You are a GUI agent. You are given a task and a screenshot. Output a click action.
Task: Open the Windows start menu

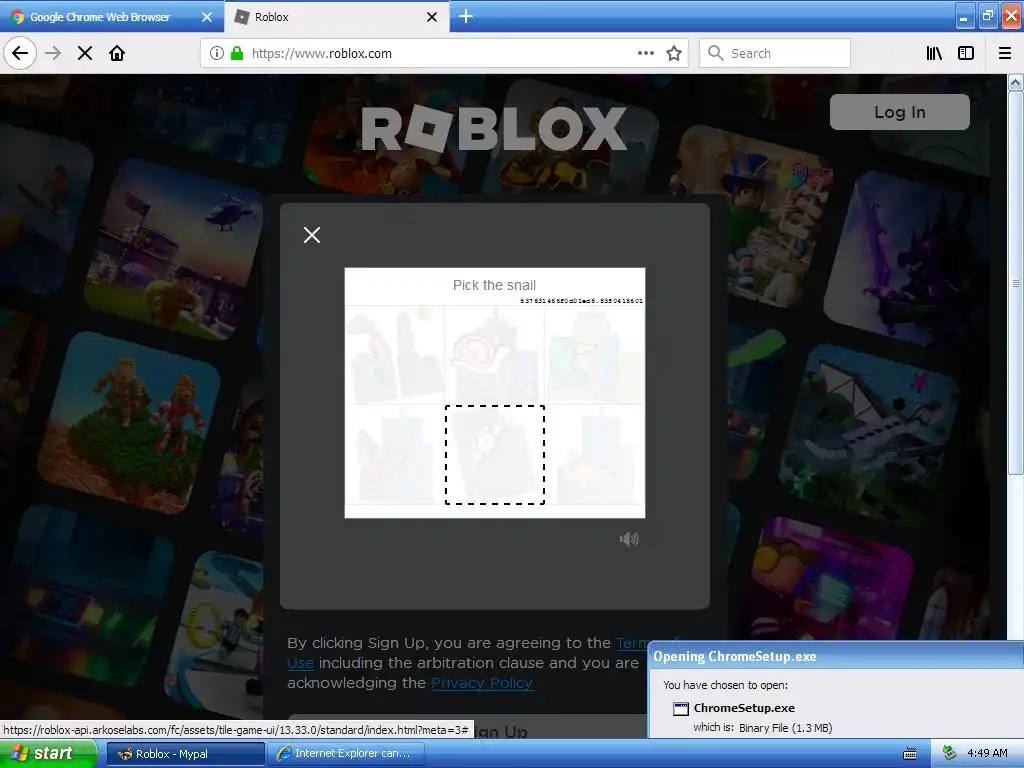tap(48, 753)
